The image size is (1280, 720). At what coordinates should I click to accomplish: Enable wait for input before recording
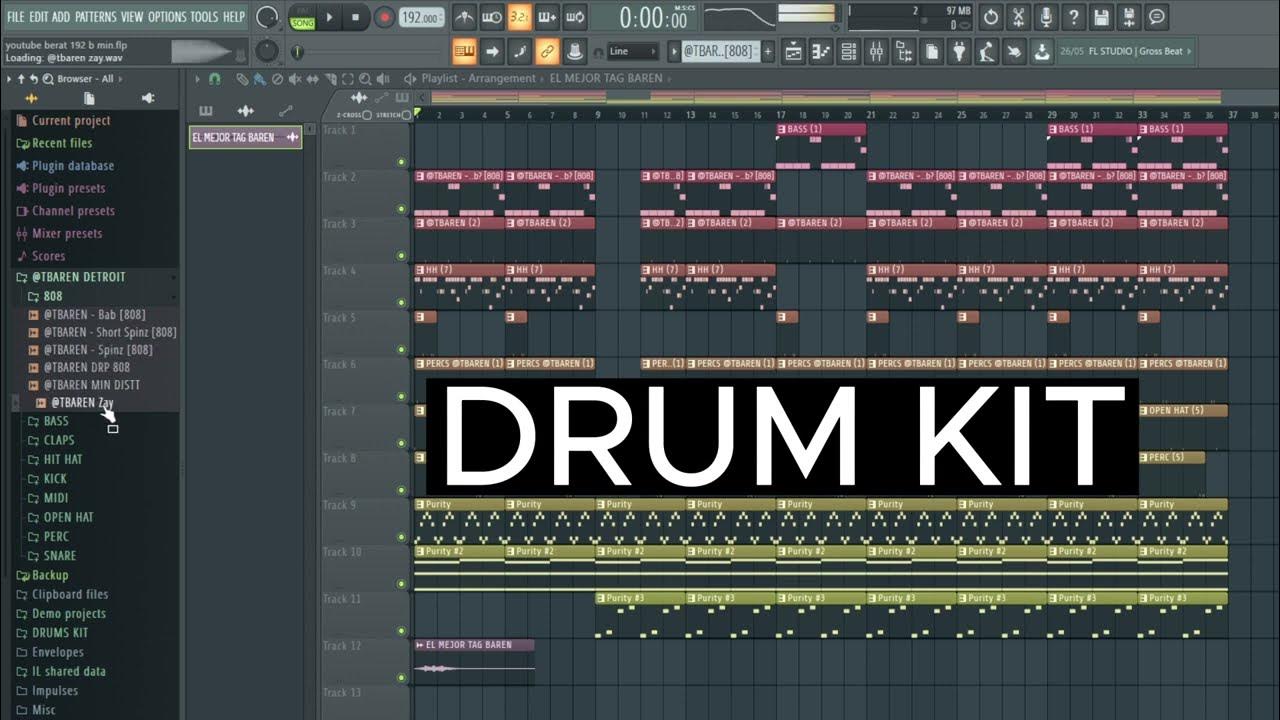coord(491,17)
